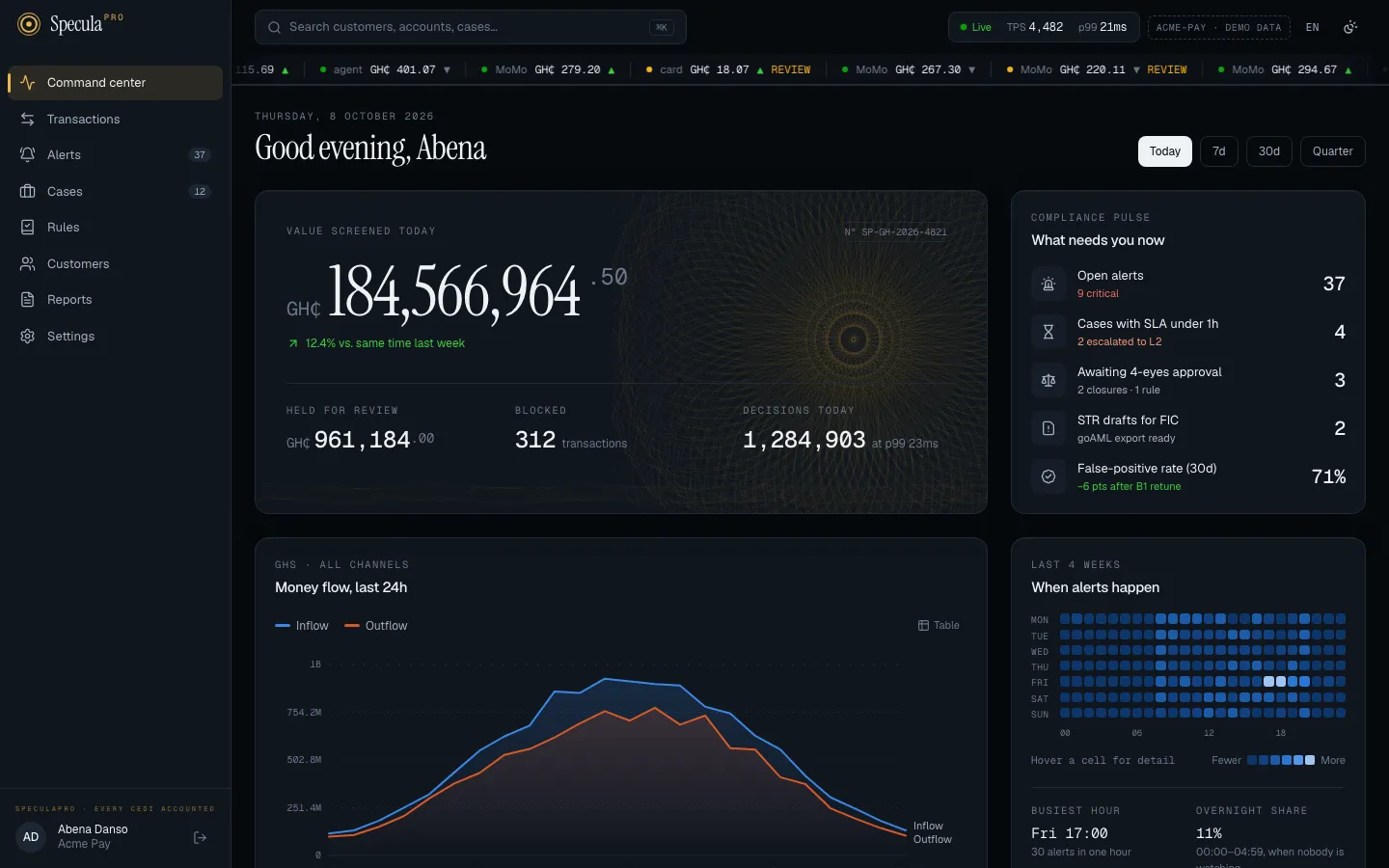Click the 37 badge next to Alerts
This screenshot has height=868, width=1389.
point(200,154)
